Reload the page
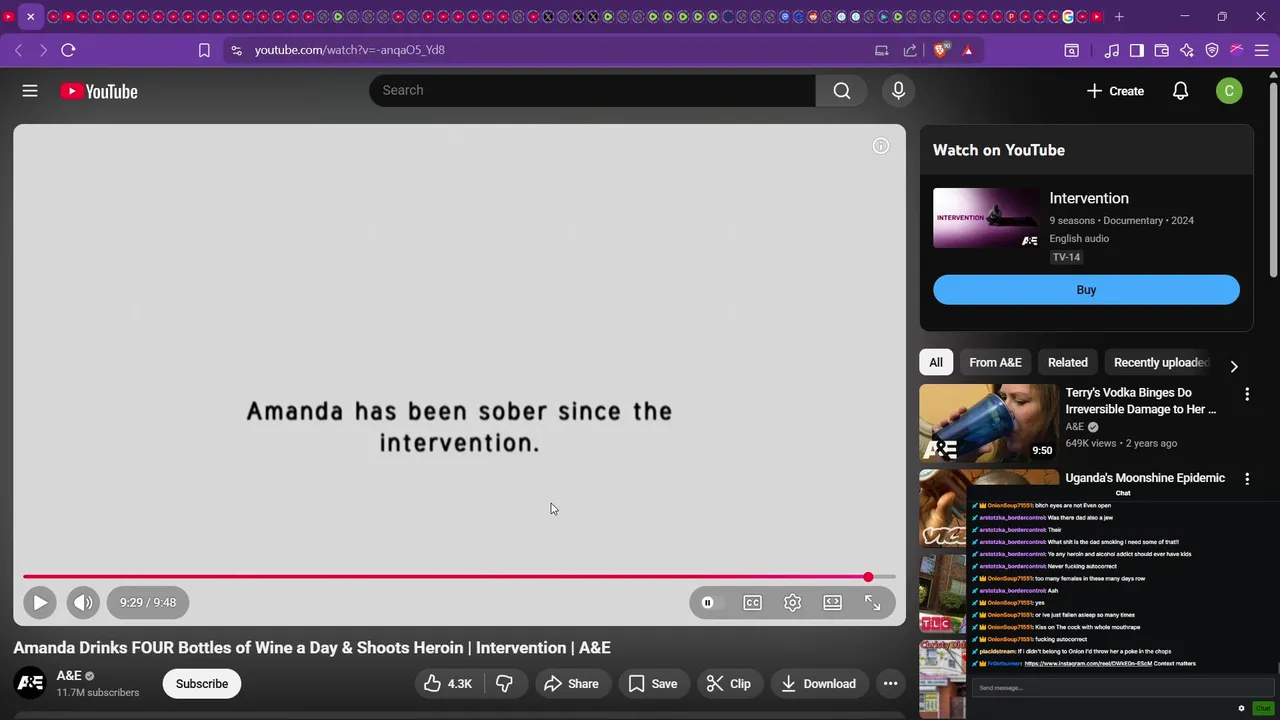Viewport: 1280px width, 720px height. click(x=68, y=50)
